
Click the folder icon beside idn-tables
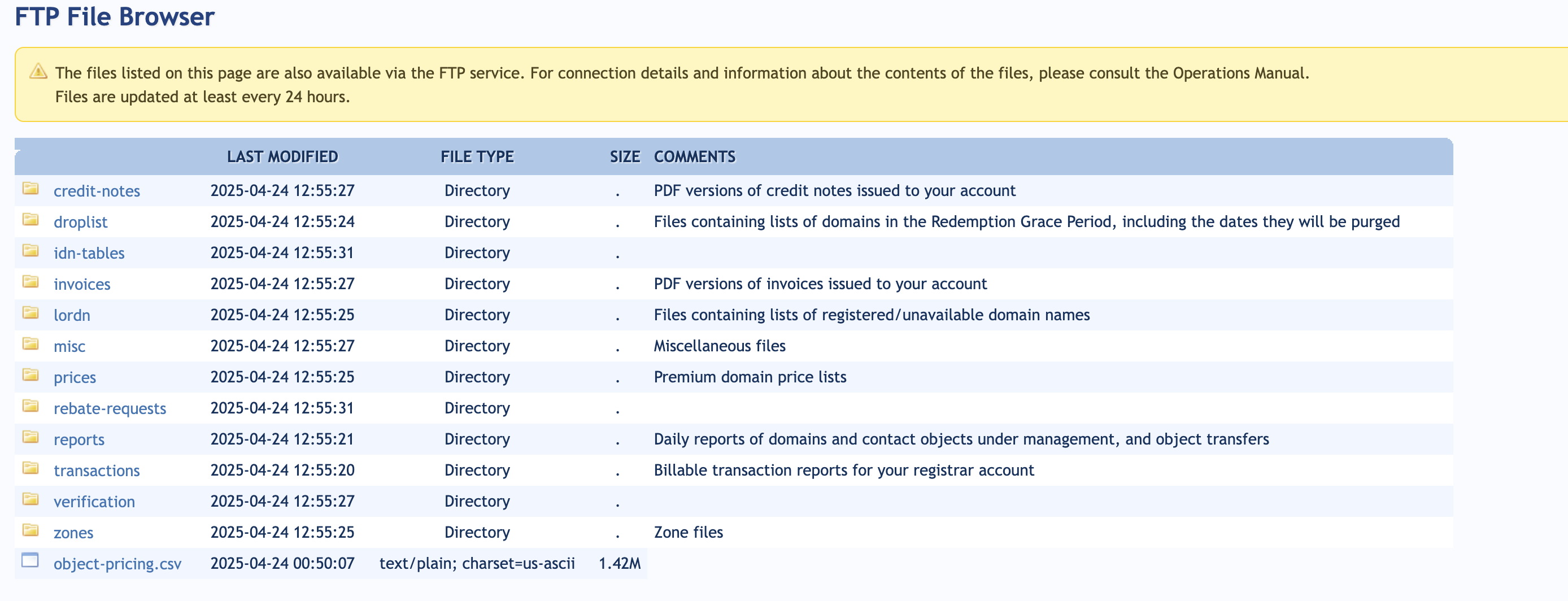(x=31, y=250)
